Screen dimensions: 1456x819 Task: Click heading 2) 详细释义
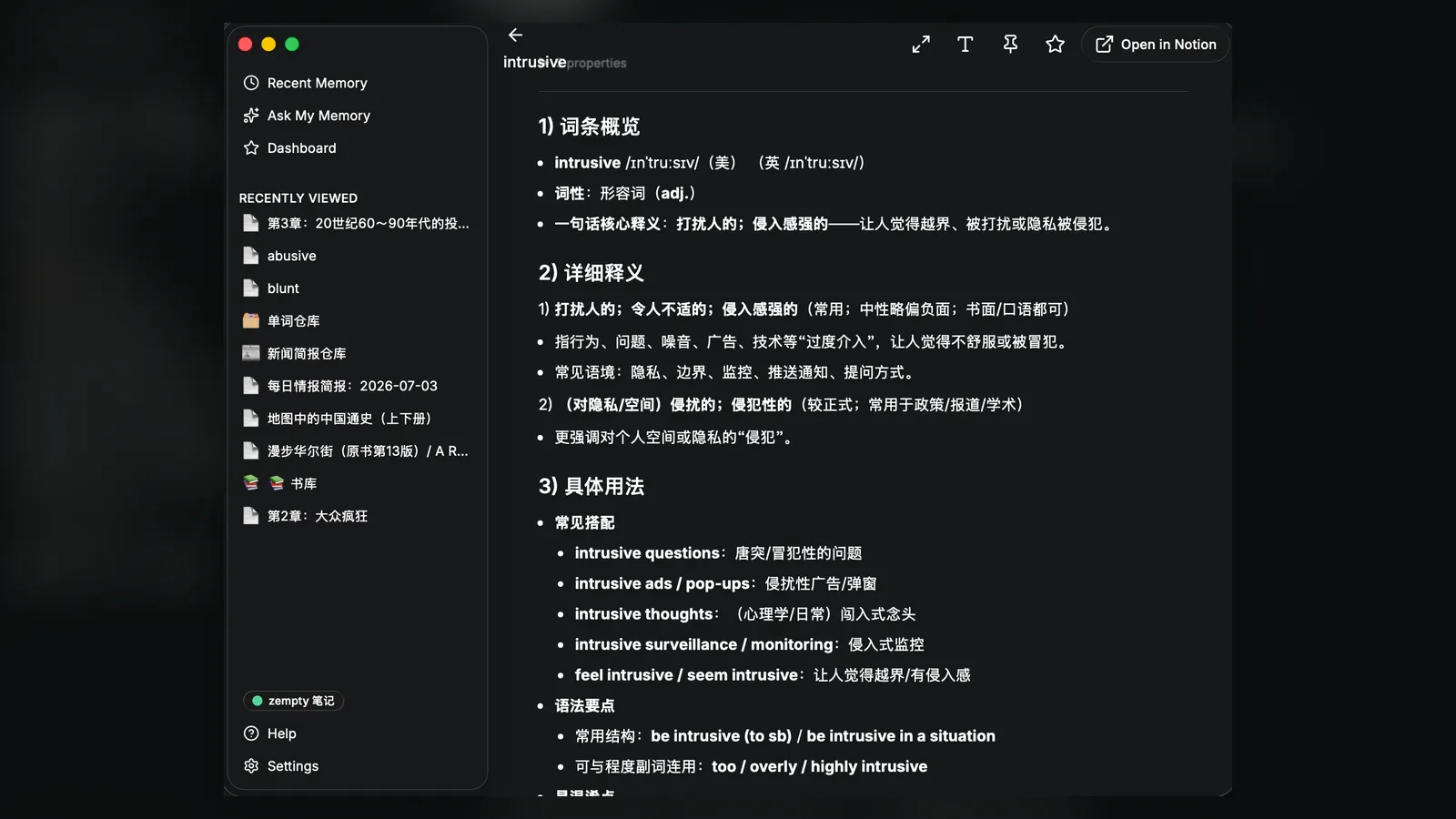(x=591, y=273)
